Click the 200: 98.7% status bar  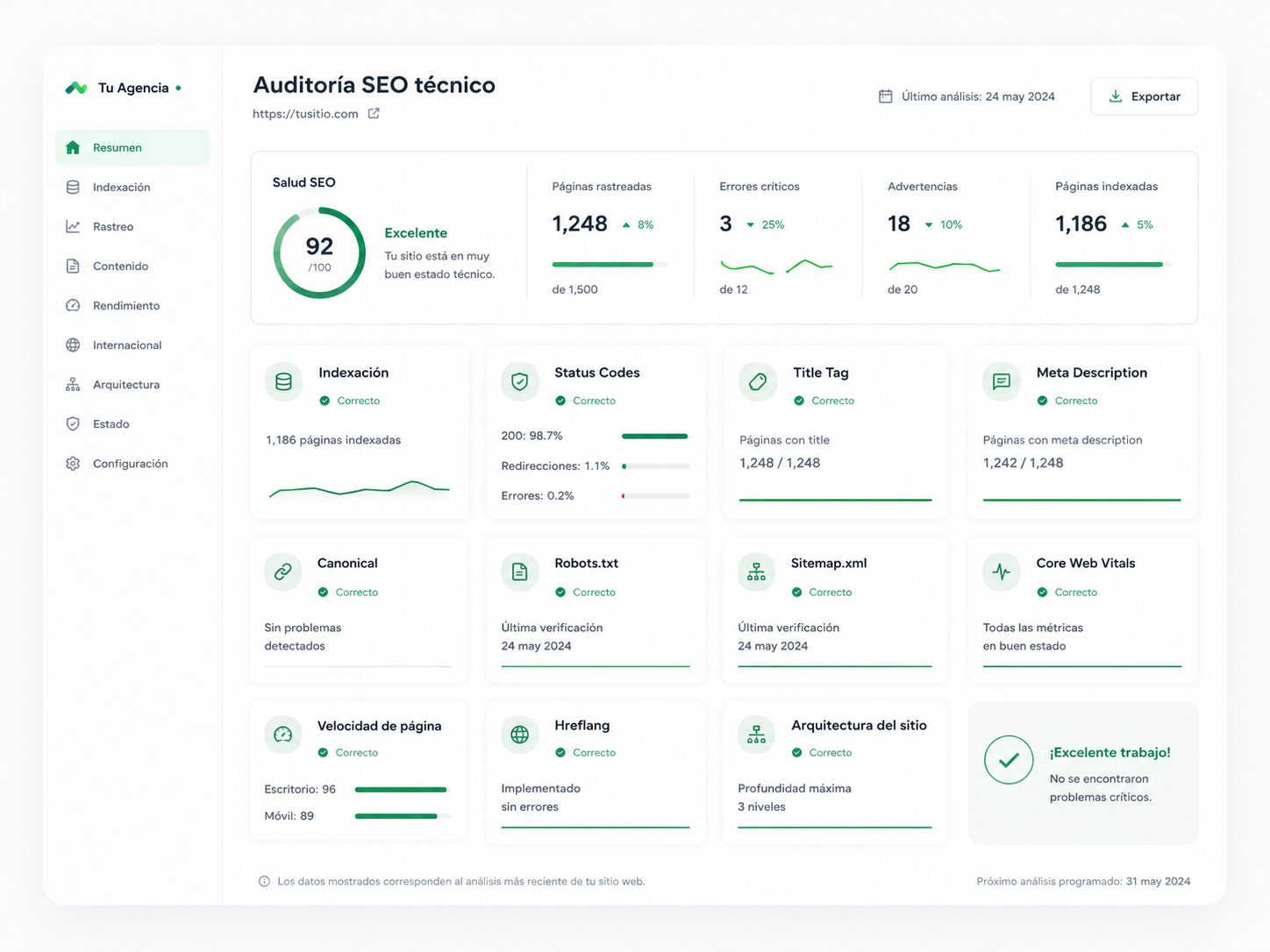point(655,436)
